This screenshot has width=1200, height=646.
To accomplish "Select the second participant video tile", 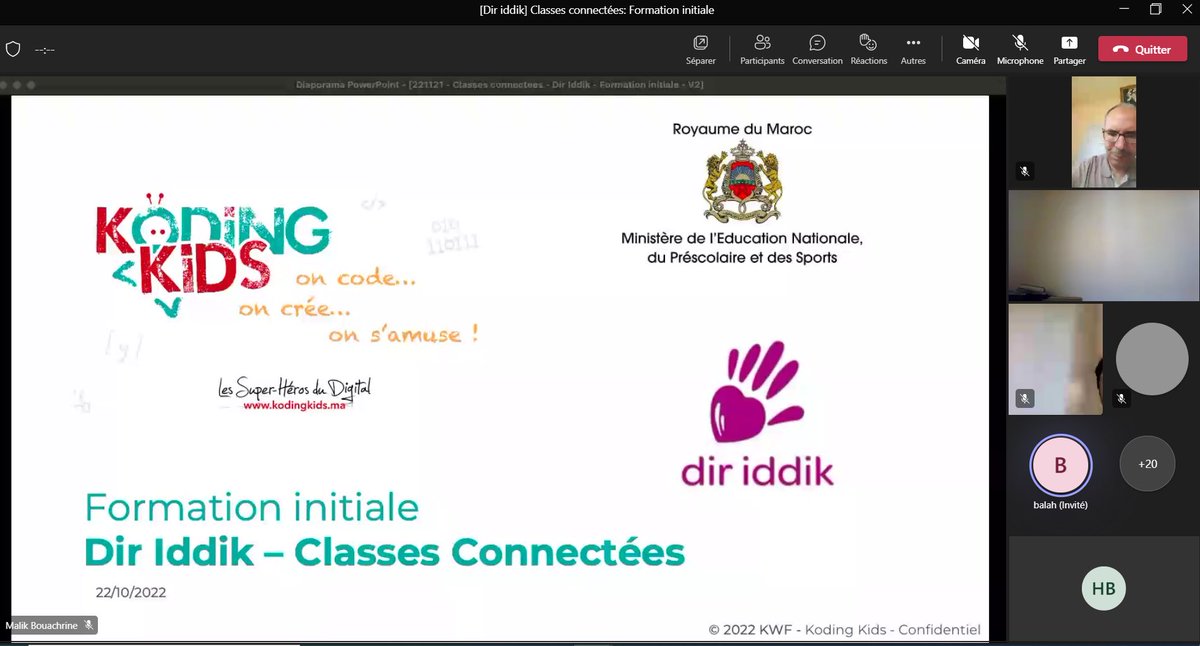I will 1104,244.
